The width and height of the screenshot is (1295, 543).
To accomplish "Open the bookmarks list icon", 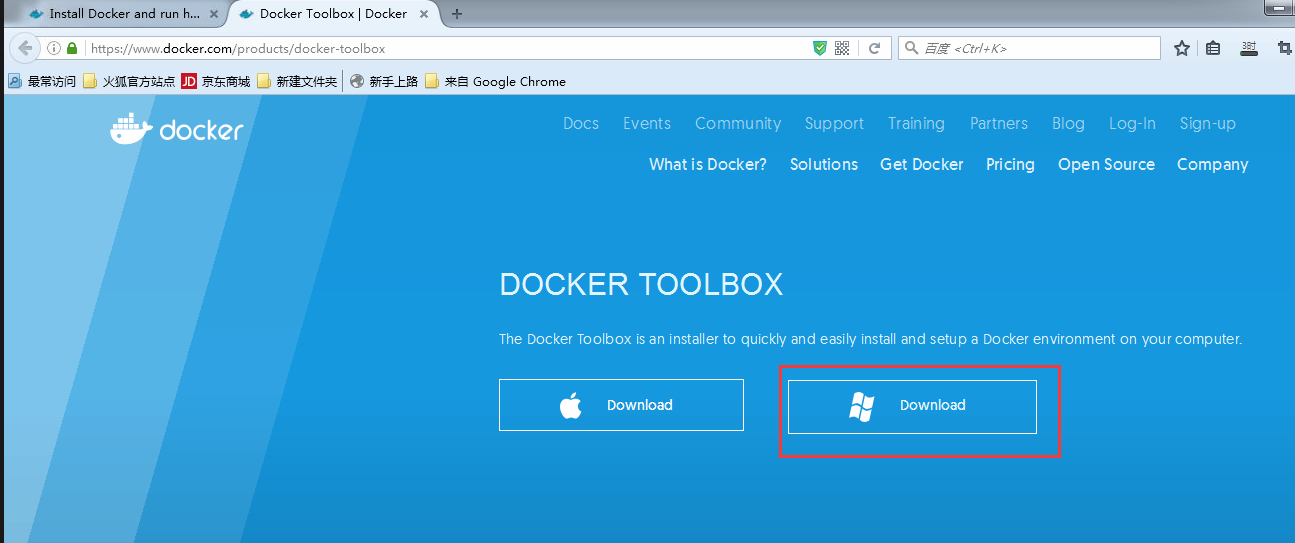I will (1213, 48).
